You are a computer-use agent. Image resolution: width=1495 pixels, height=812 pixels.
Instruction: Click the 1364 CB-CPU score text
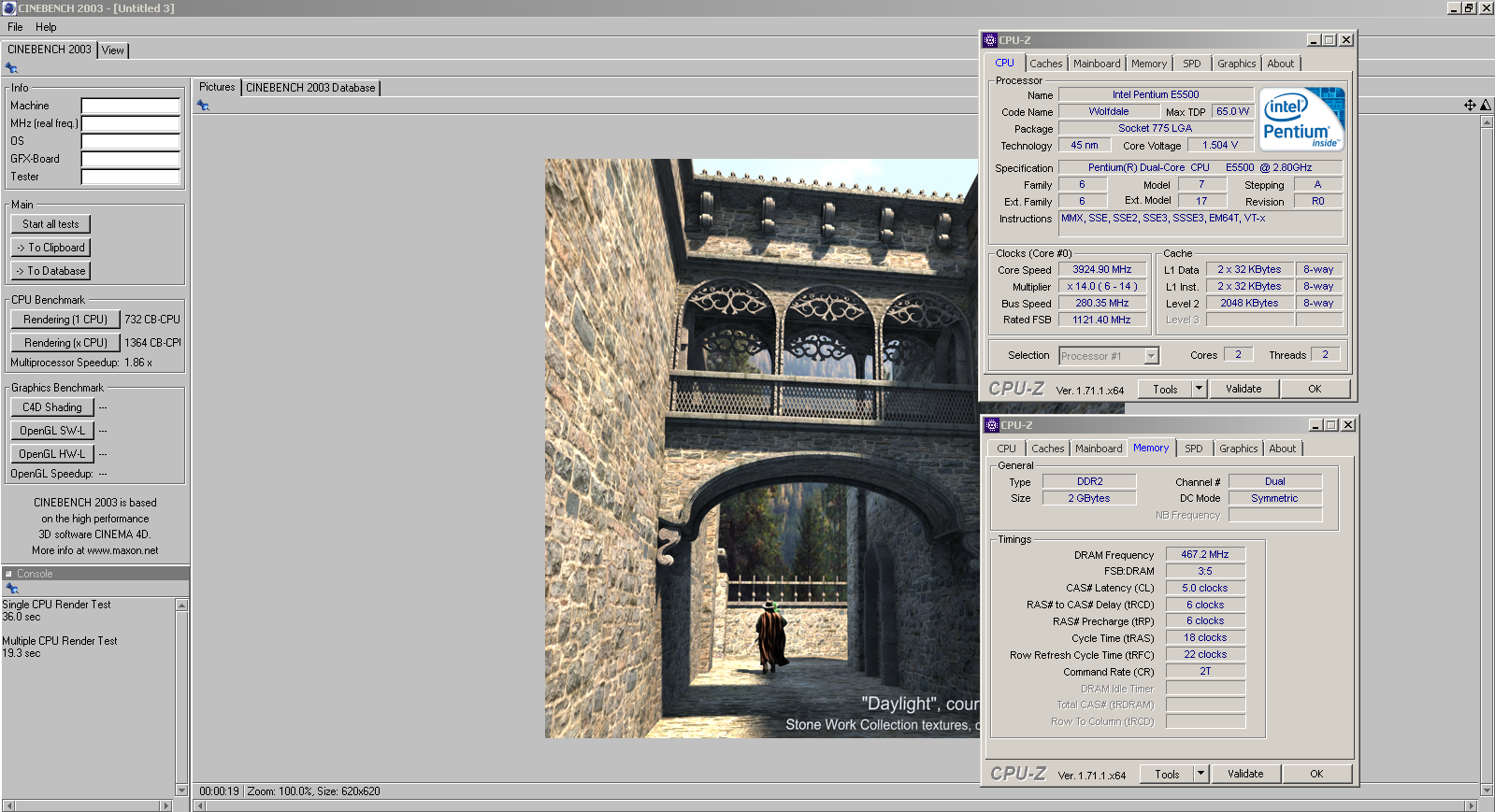152,343
